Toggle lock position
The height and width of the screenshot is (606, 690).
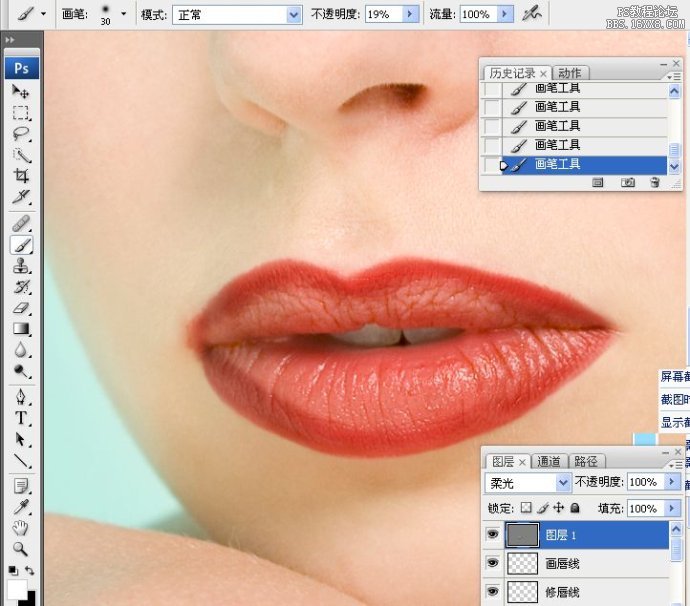(x=558, y=508)
